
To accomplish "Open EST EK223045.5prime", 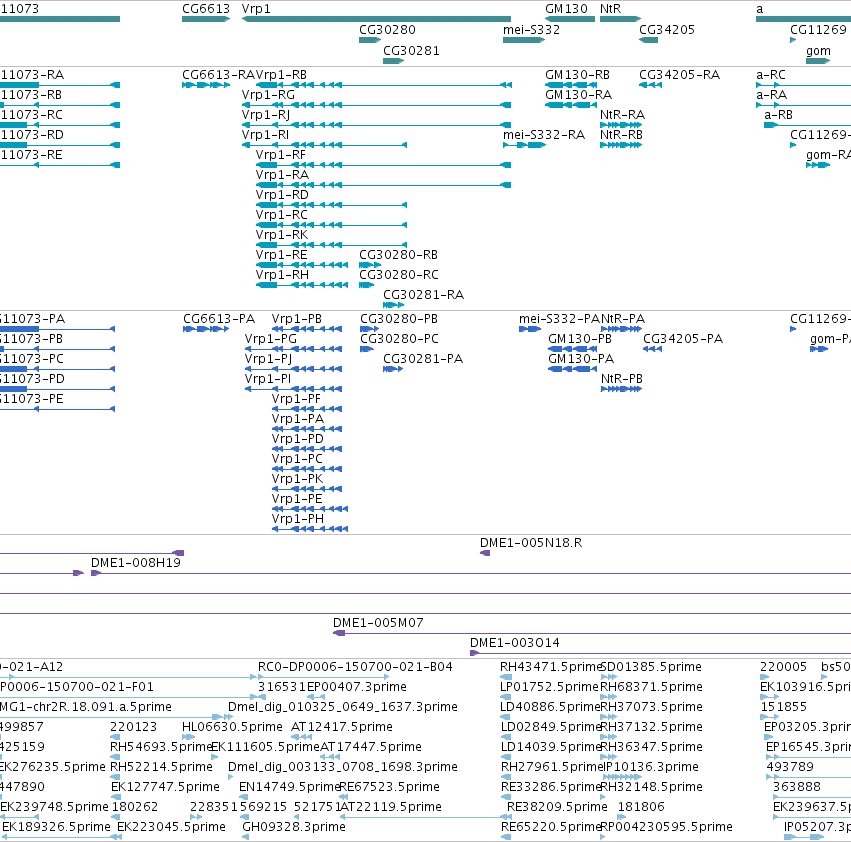I will (119, 838).
